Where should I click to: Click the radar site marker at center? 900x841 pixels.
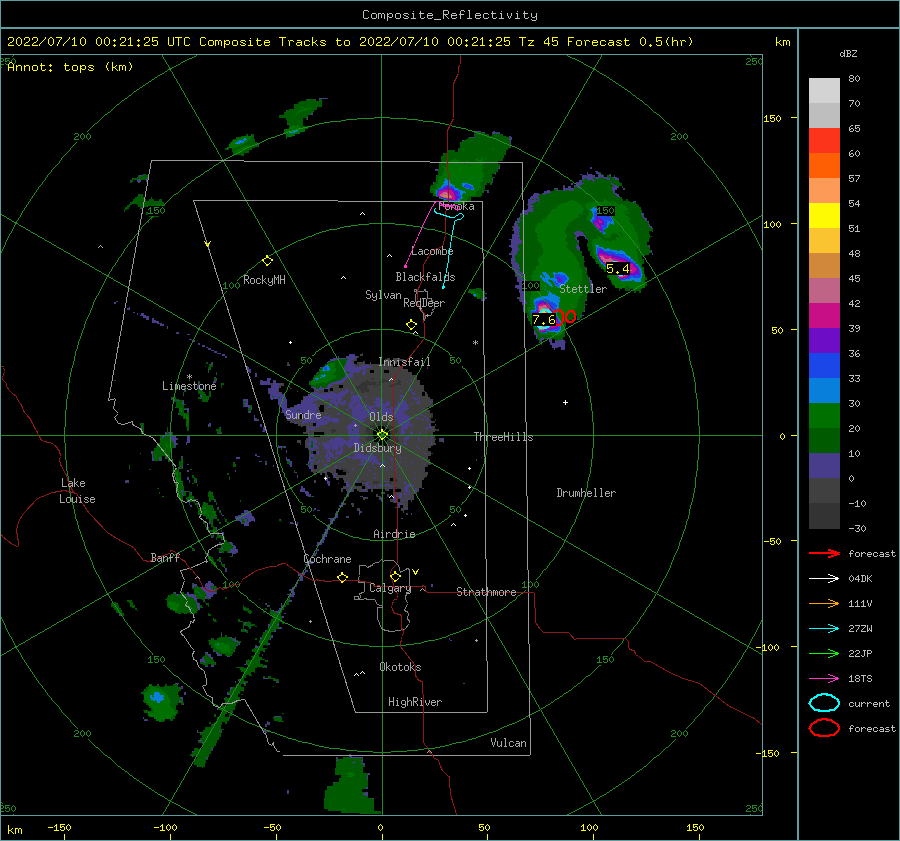pos(382,435)
